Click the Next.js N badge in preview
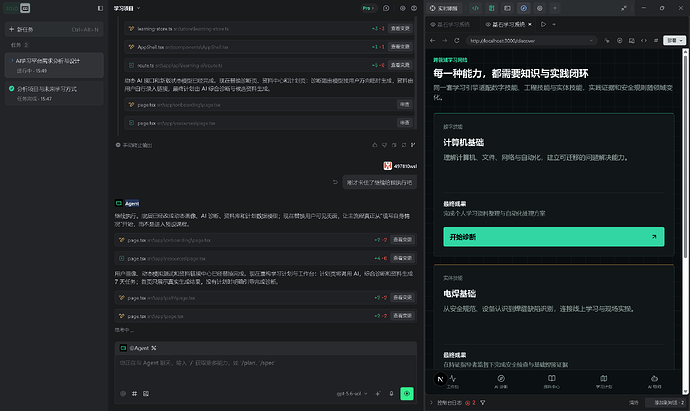This screenshot has height=411, width=690. [x=440, y=379]
